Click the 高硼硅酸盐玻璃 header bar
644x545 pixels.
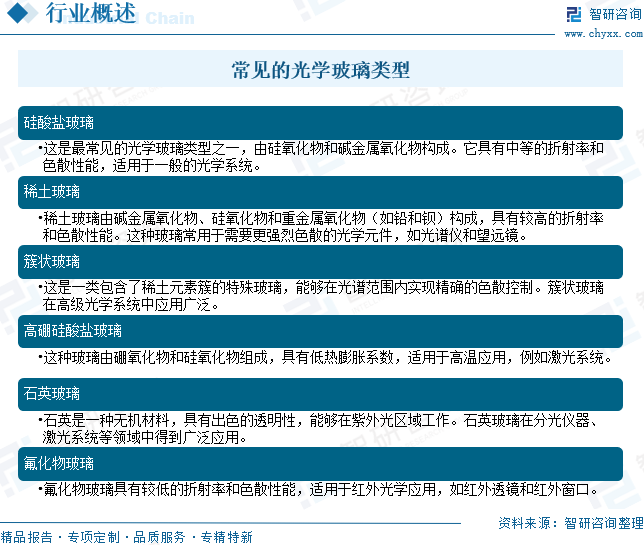(320, 331)
